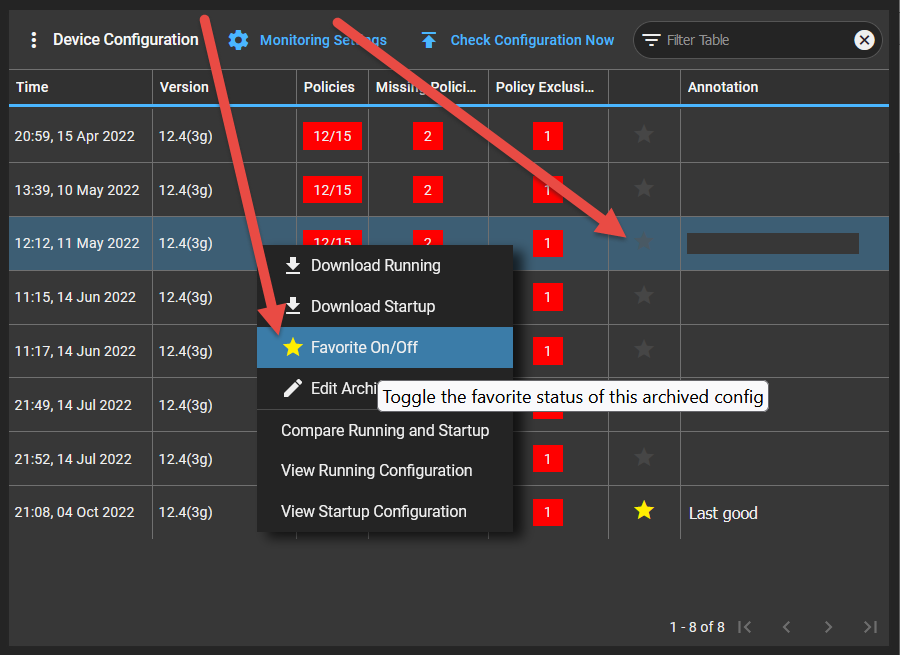Click the 12/15 red Policies badge on top row
The height and width of the screenshot is (655, 900).
[x=332, y=135]
